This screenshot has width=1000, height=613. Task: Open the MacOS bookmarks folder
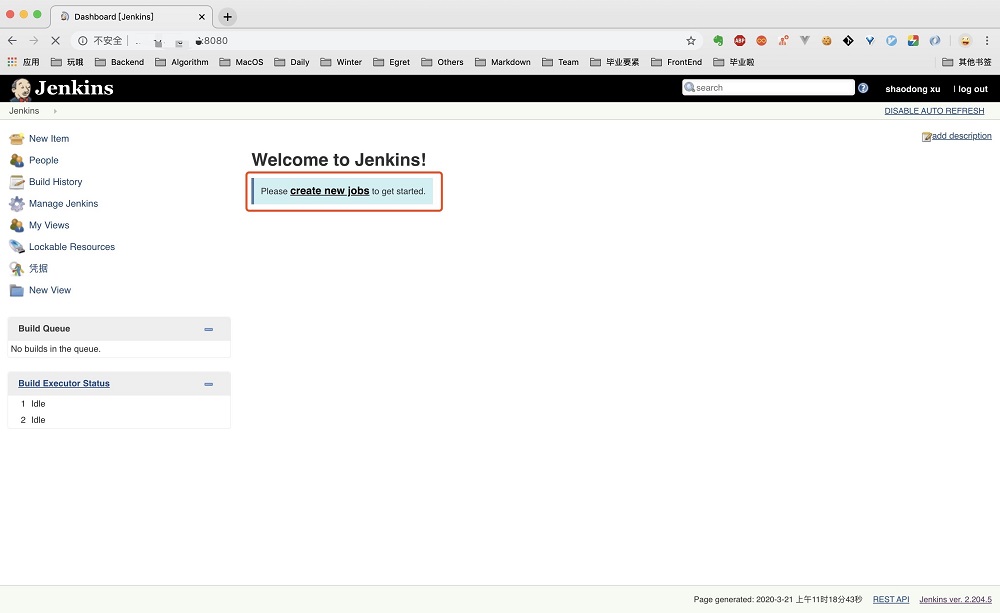coord(241,62)
